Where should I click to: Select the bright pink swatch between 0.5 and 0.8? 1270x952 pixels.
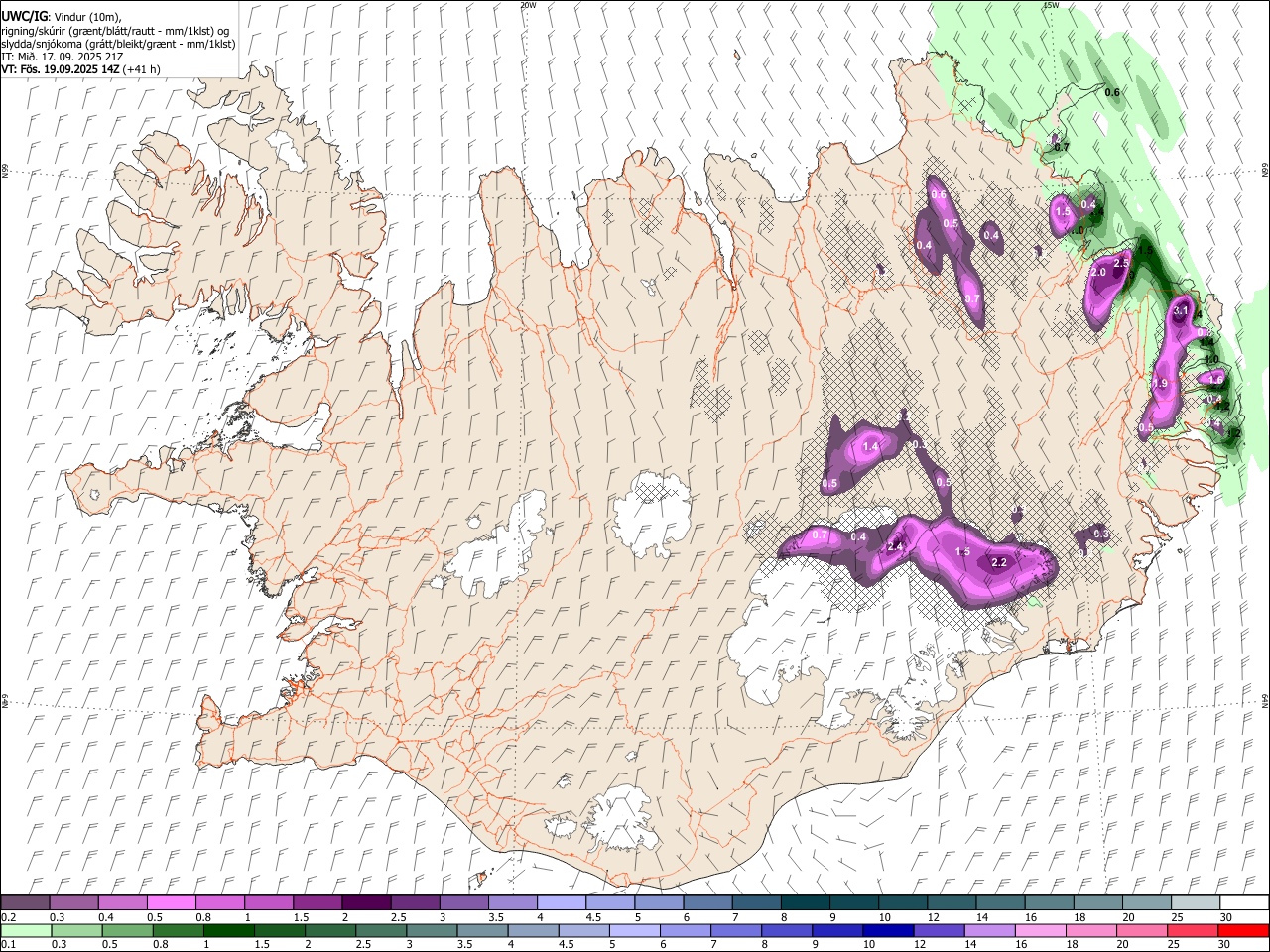[171, 903]
